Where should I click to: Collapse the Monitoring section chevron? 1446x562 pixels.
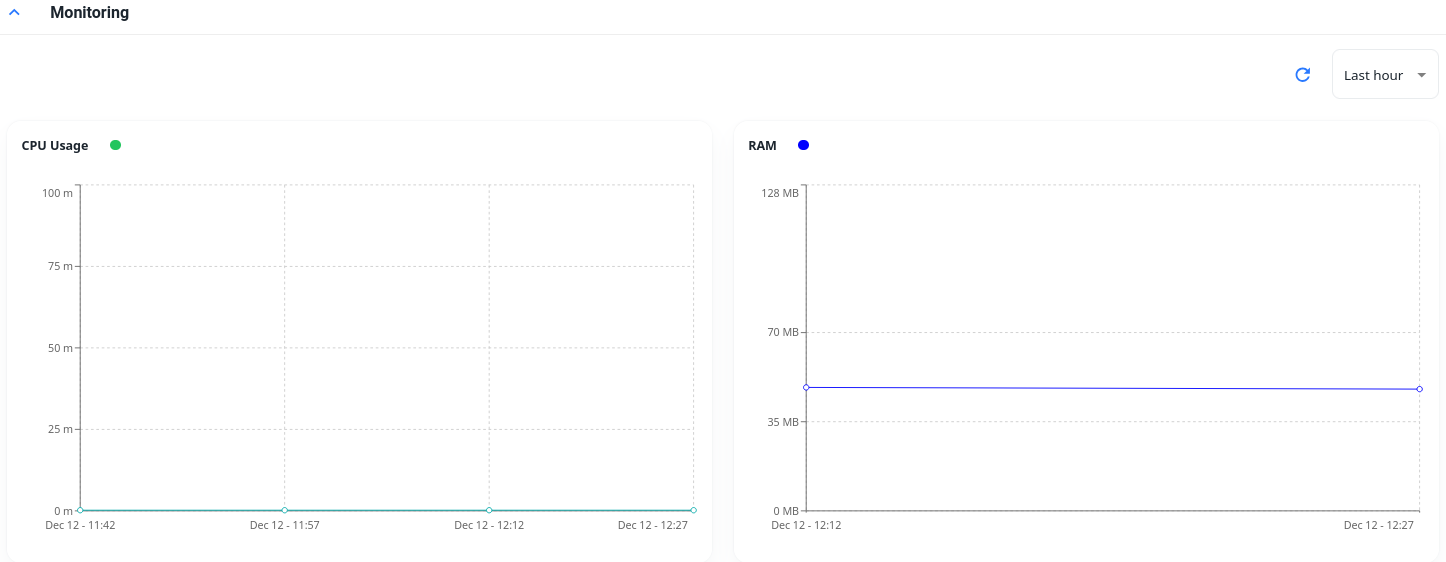(14, 13)
